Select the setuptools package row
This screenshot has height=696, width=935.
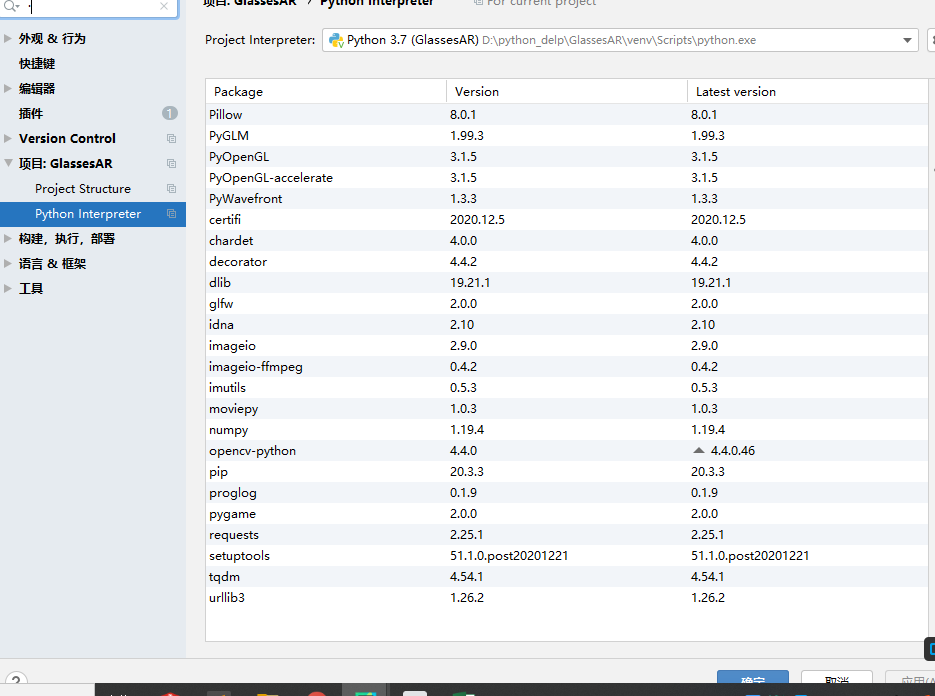pyautogui.click(x=567, y=556)
